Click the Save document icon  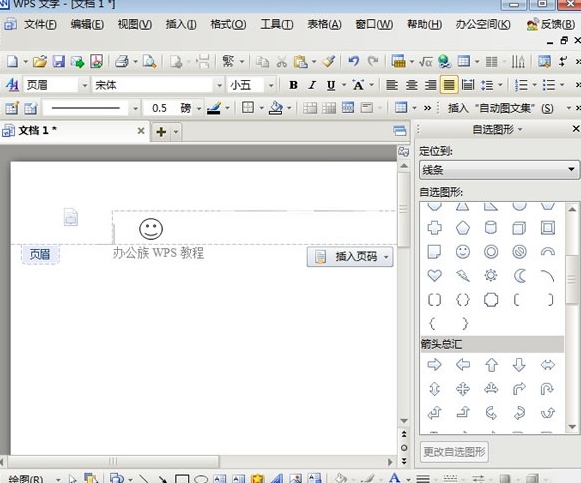click(x=59, y=61)
